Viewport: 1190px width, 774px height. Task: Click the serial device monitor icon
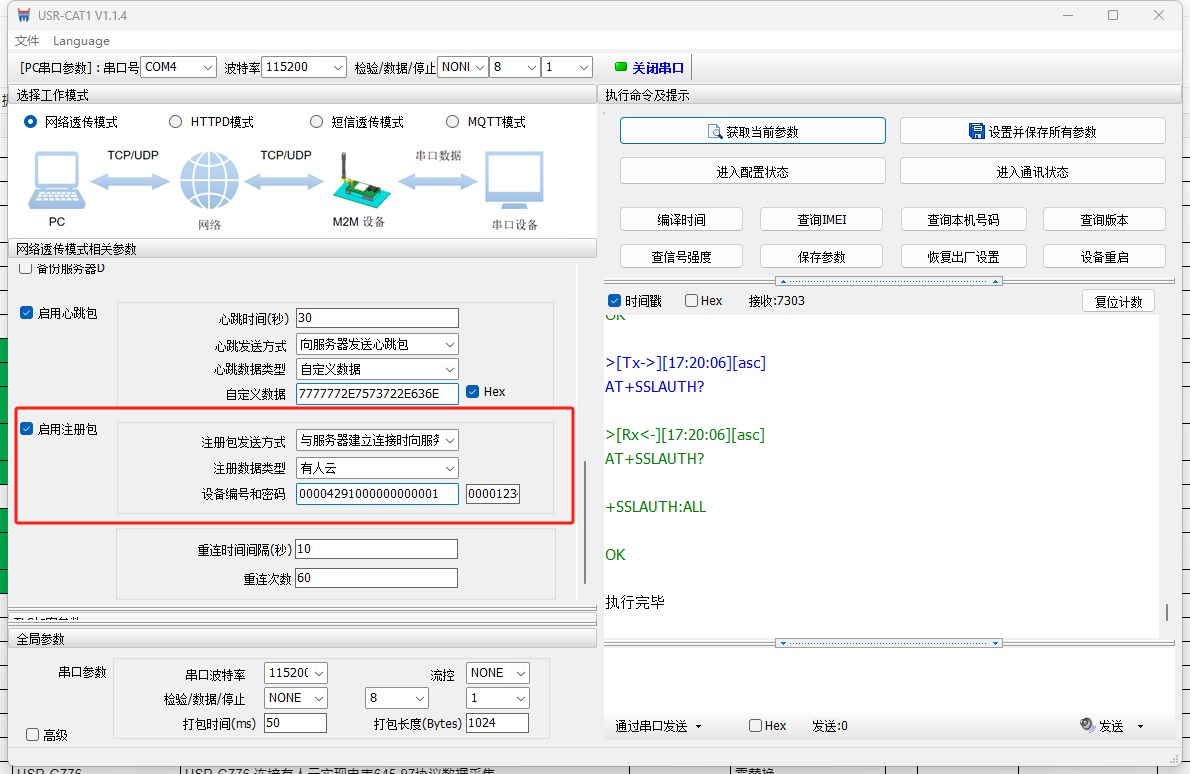[514, 181]
